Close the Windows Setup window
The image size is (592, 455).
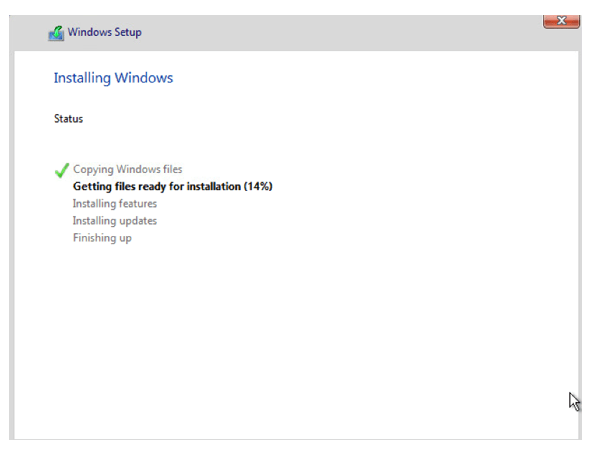coord(561,21)
